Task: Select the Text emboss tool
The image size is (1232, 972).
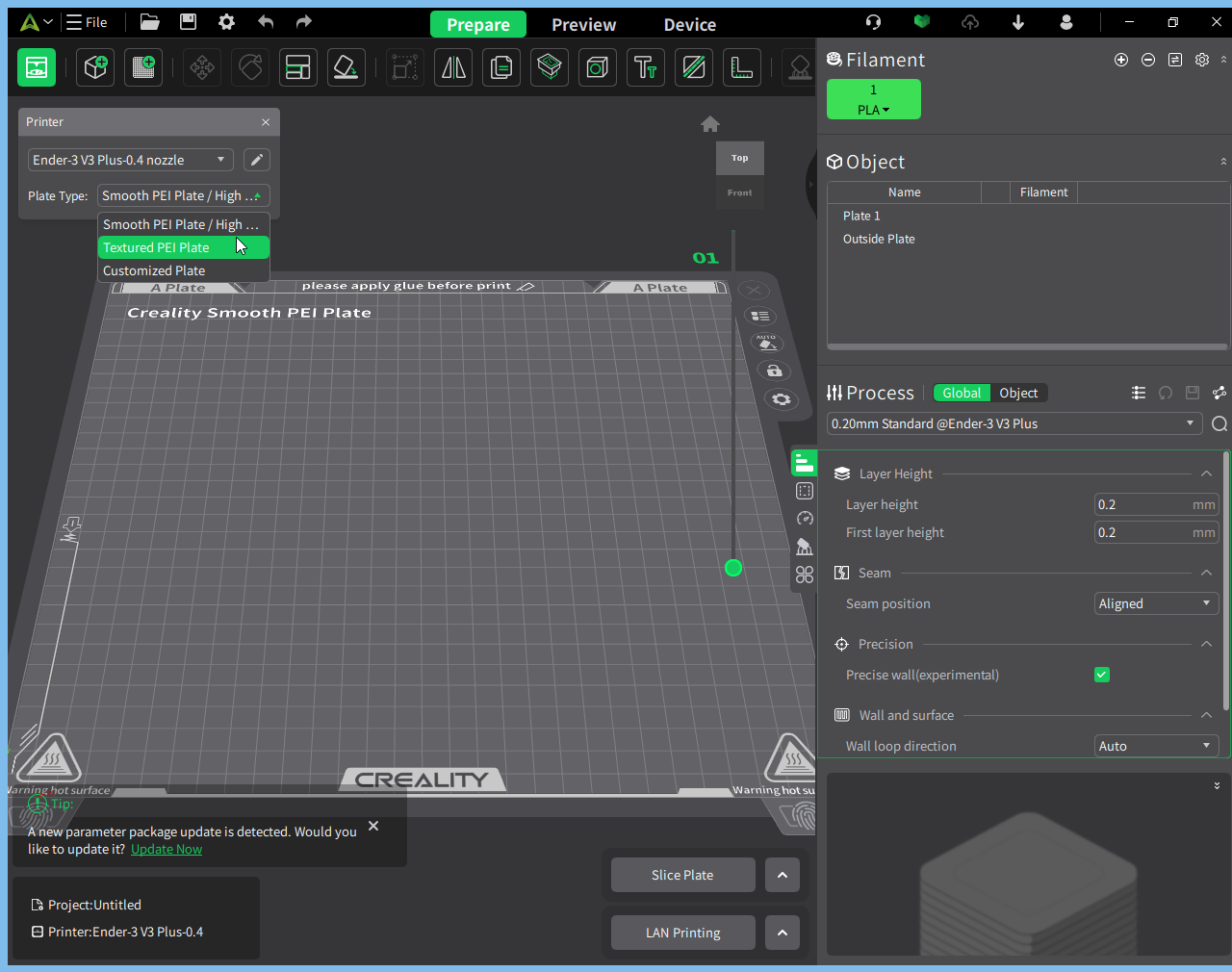Action: point(646,67)
